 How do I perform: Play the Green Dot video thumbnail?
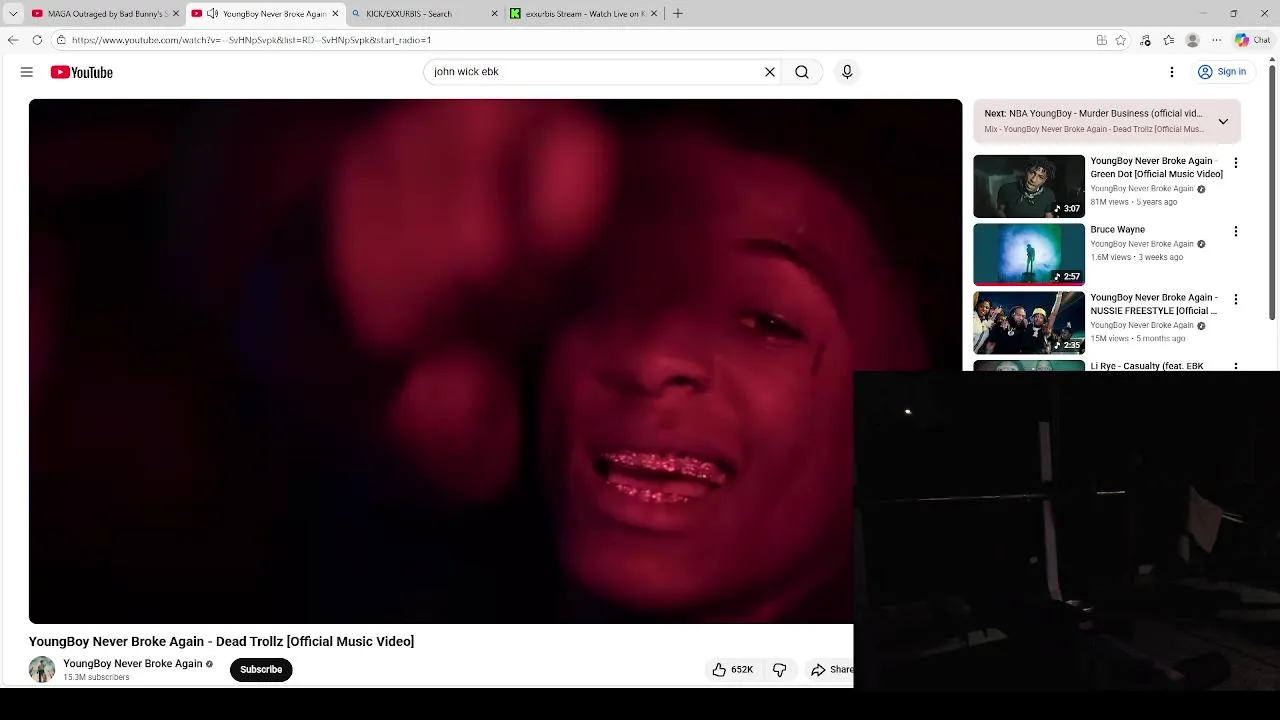(x=1029, y=186)
